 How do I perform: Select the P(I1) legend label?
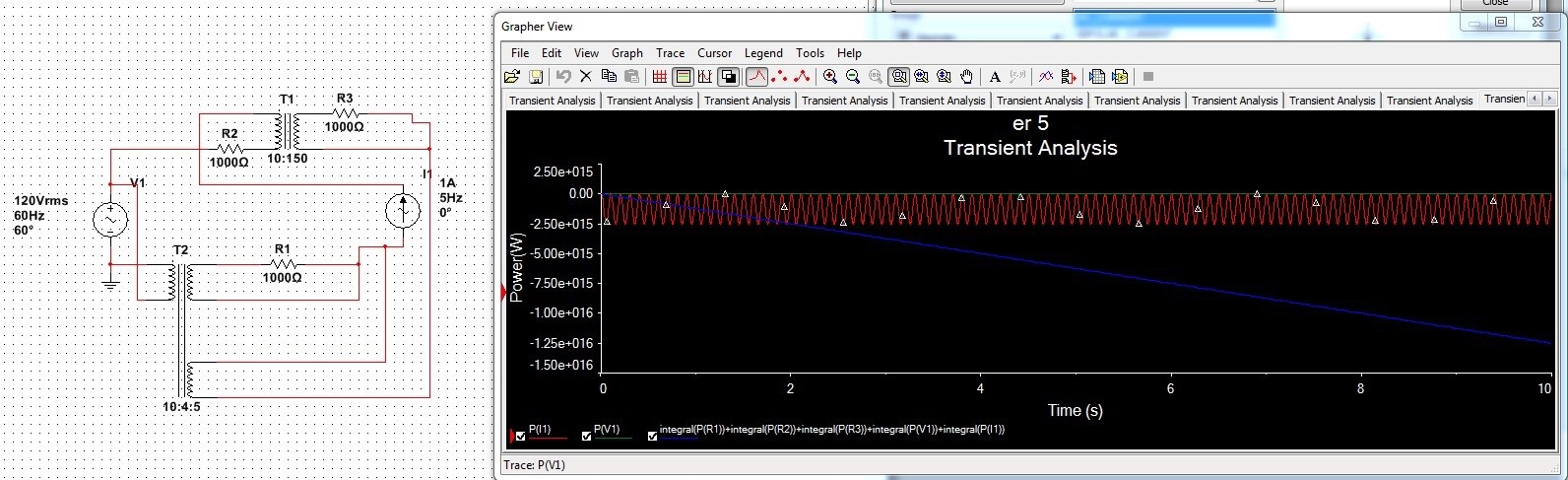pos(540,430)
